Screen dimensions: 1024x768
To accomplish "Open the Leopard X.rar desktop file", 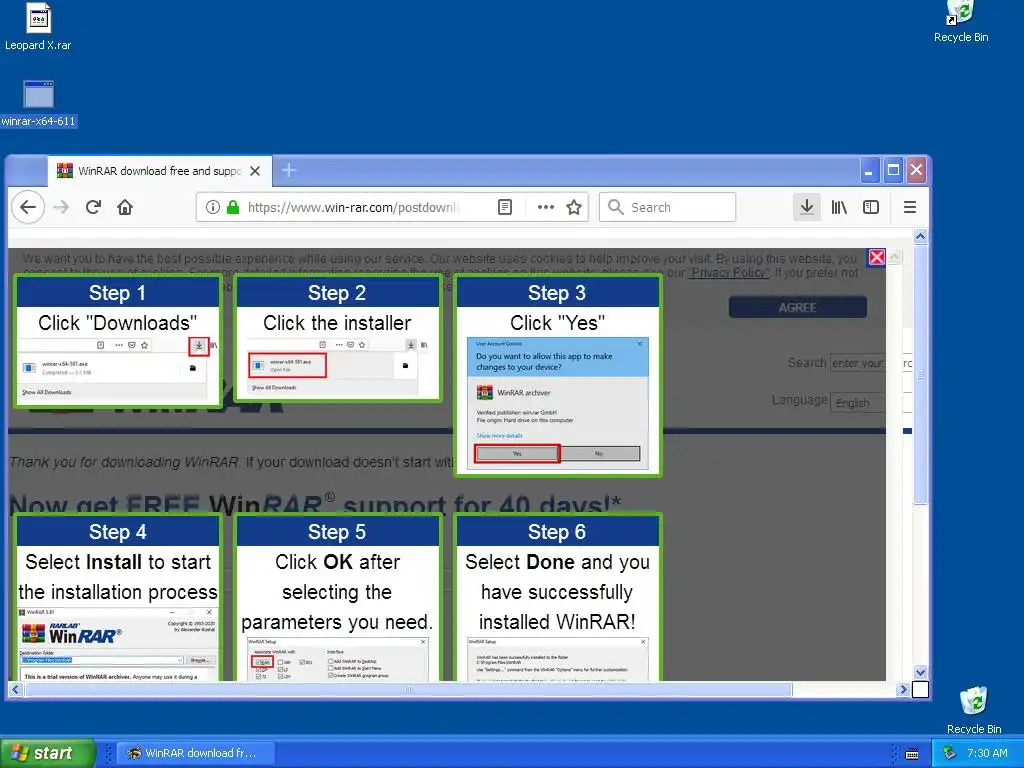I will [38, 27].
